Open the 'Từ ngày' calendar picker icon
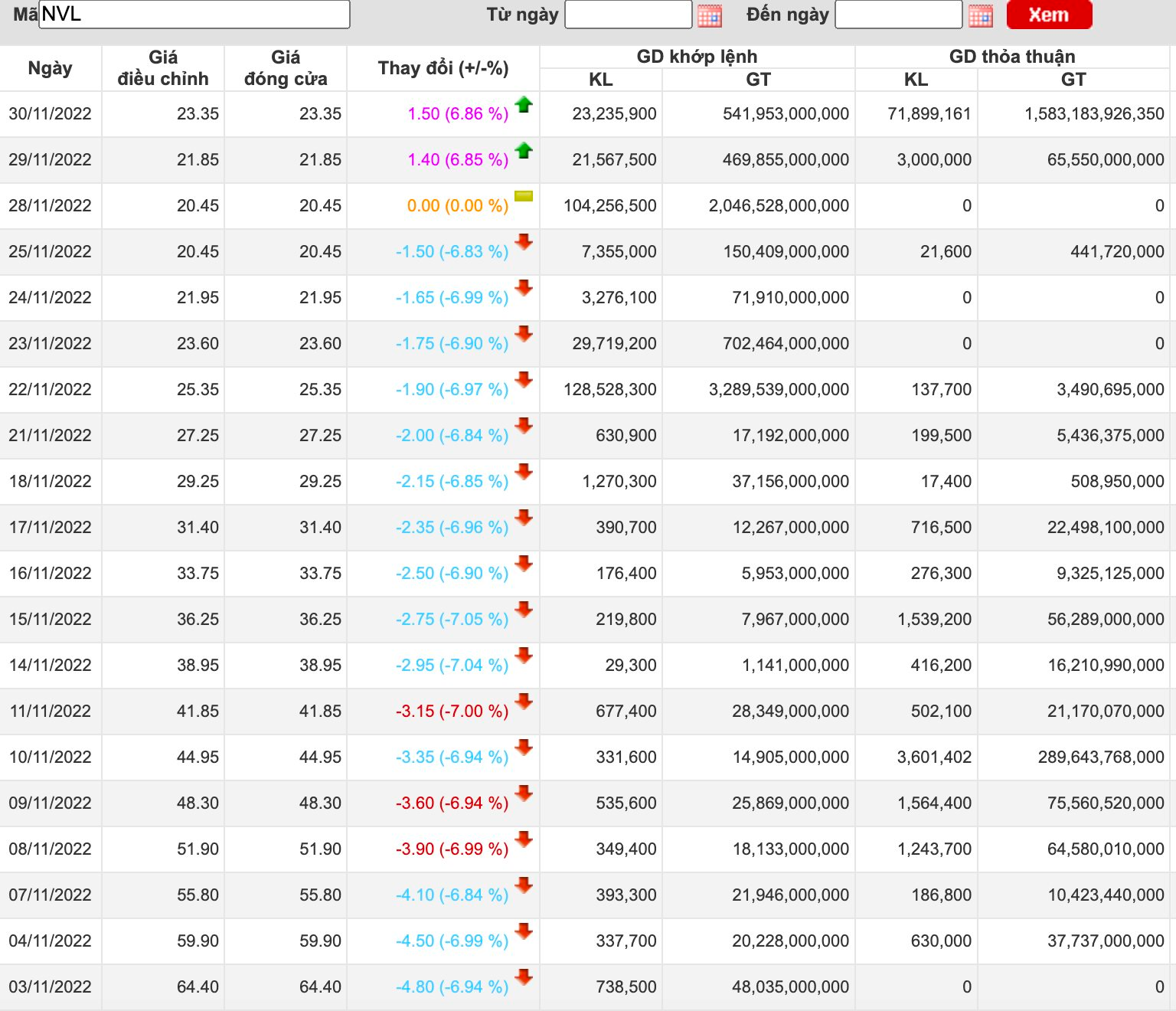This screenshot has height=1011, width=1176. 709,15
